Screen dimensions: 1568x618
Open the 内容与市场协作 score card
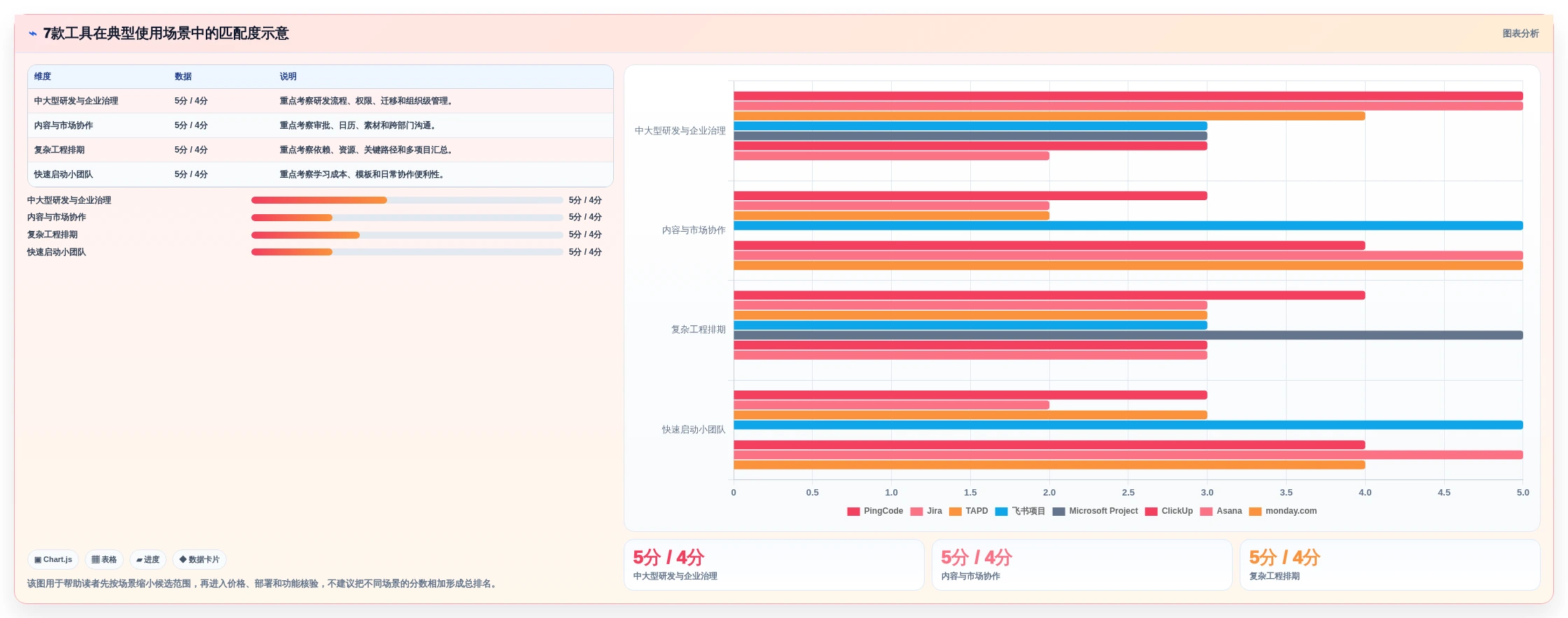1081,565
